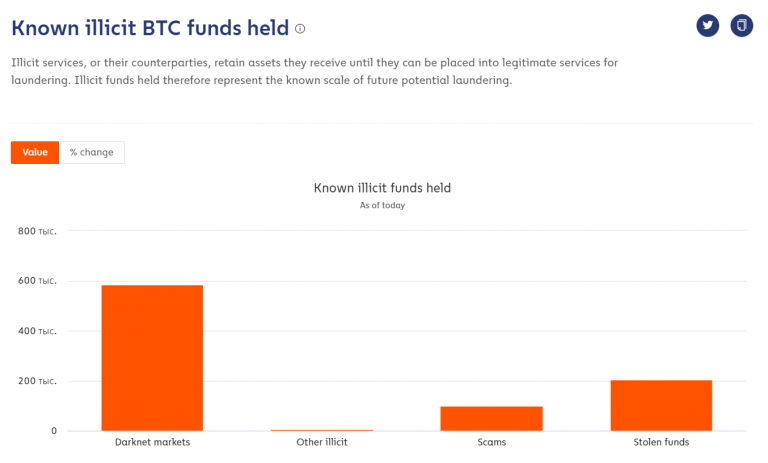The height and width of the screenshot is (463, 768).
Task: Click the Known illicit BTC funds held heading
Action: tap(150, 28)
